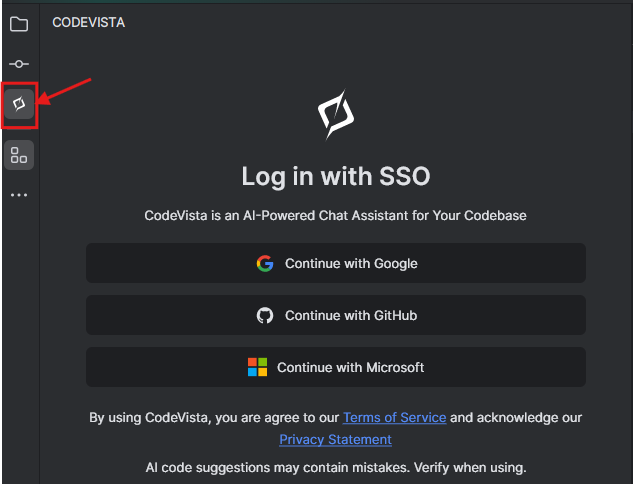
Task: Open the Project folder tool window
Action: [x=19, y=24]
